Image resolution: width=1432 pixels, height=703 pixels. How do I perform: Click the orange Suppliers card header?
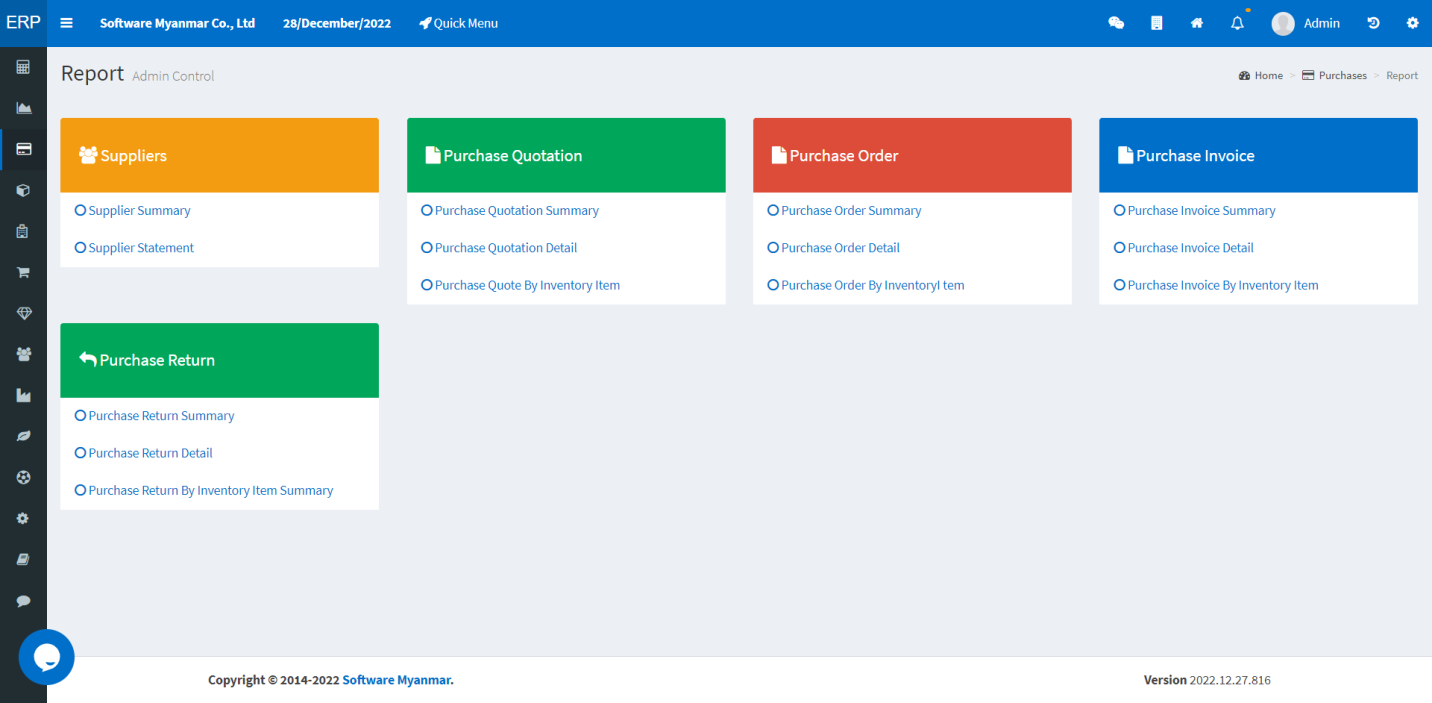pyautogui.click(x=219, y=155)
